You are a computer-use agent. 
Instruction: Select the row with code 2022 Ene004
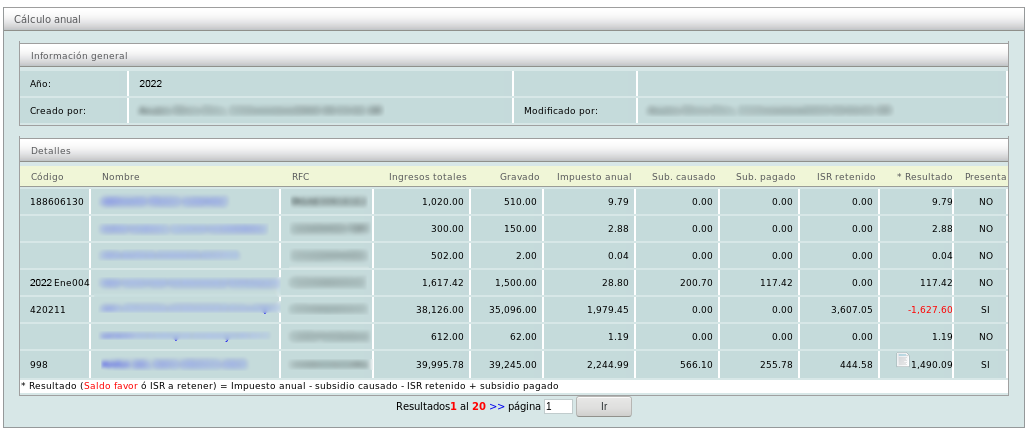[x=59, y=283]
